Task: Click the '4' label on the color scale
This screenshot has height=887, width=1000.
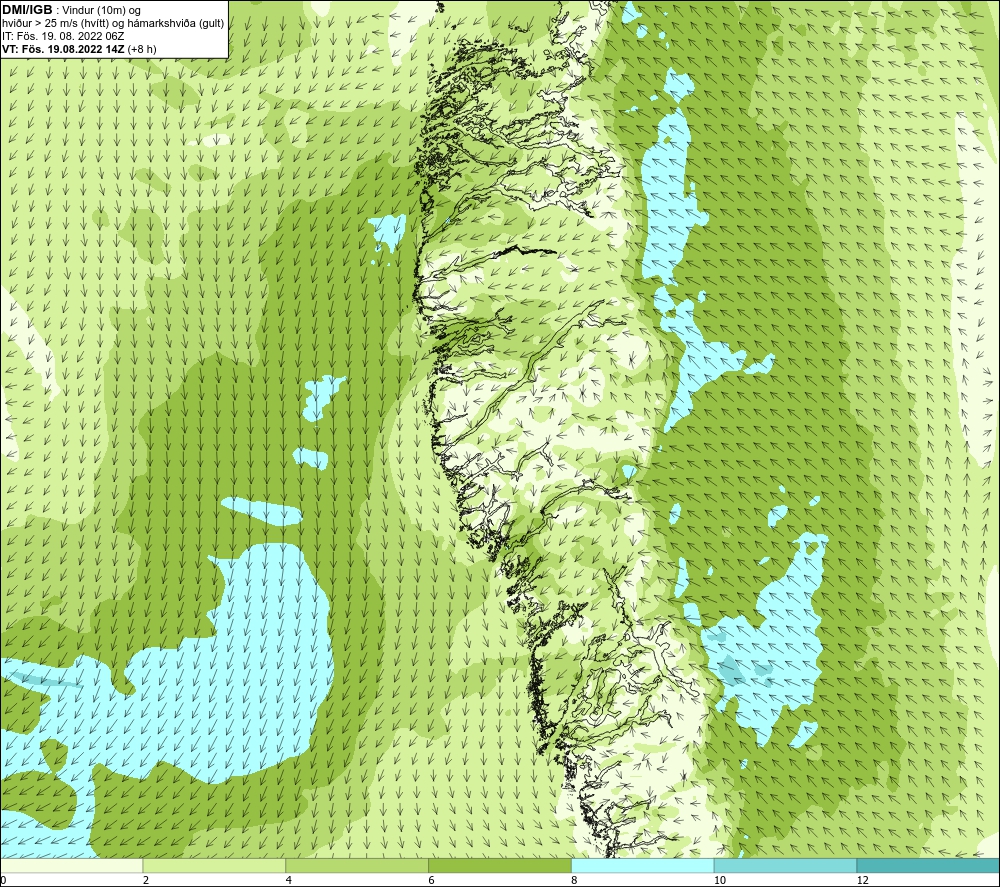Action: pos(289,880)
